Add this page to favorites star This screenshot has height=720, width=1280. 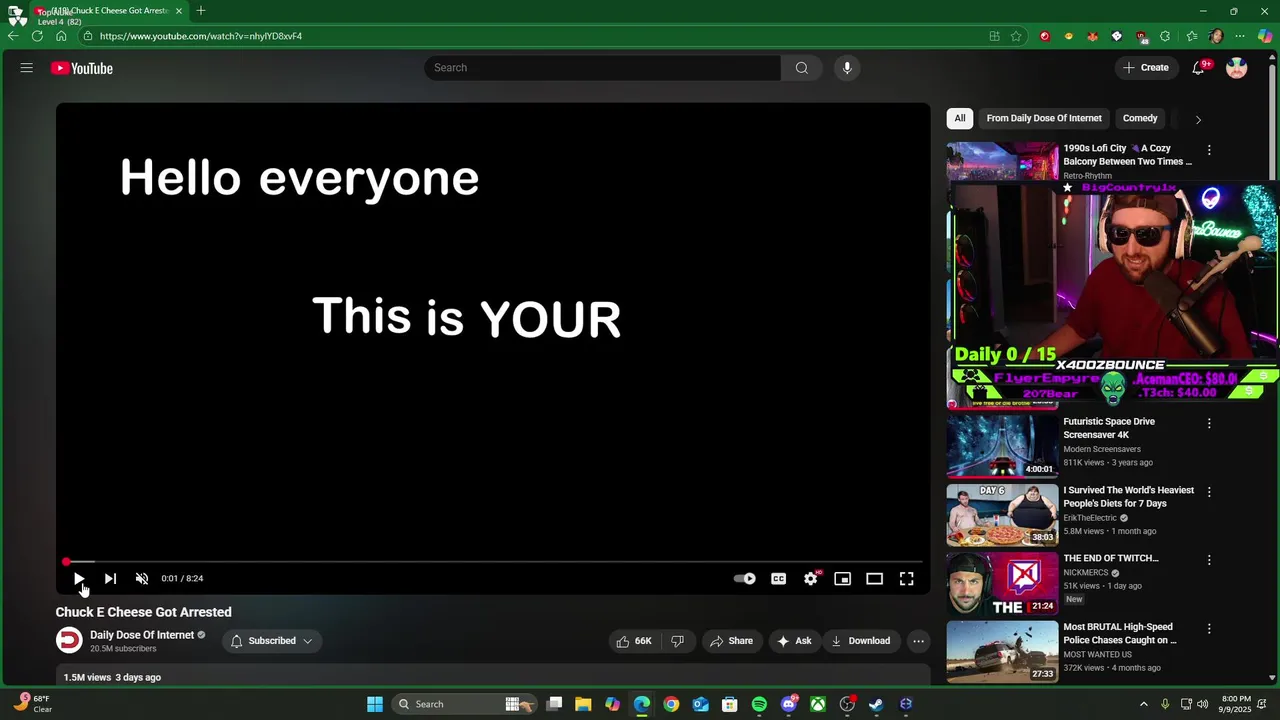1016,36
